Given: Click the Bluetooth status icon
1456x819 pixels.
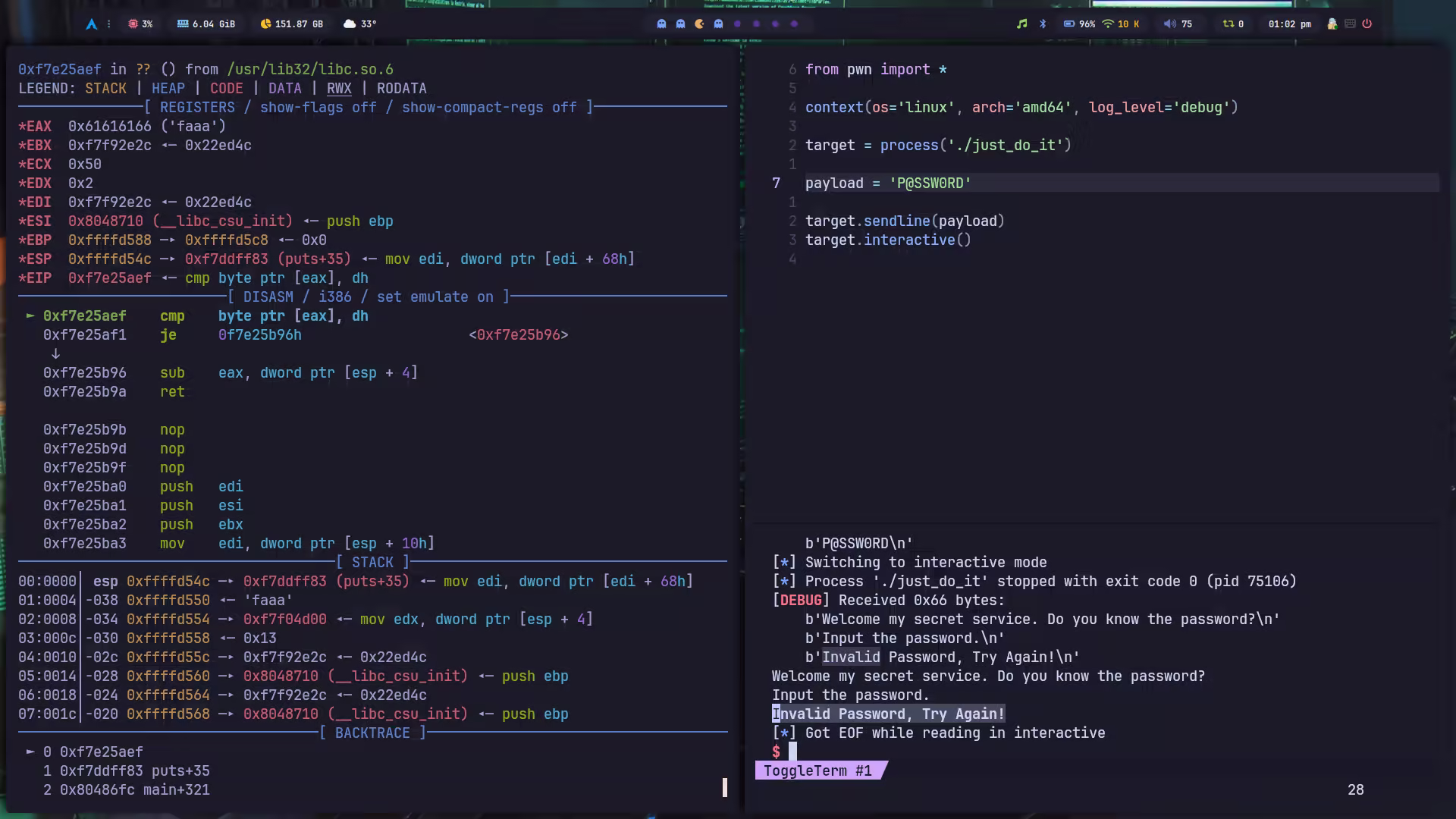Looking at the screenshot, I should pos(1043,24).
